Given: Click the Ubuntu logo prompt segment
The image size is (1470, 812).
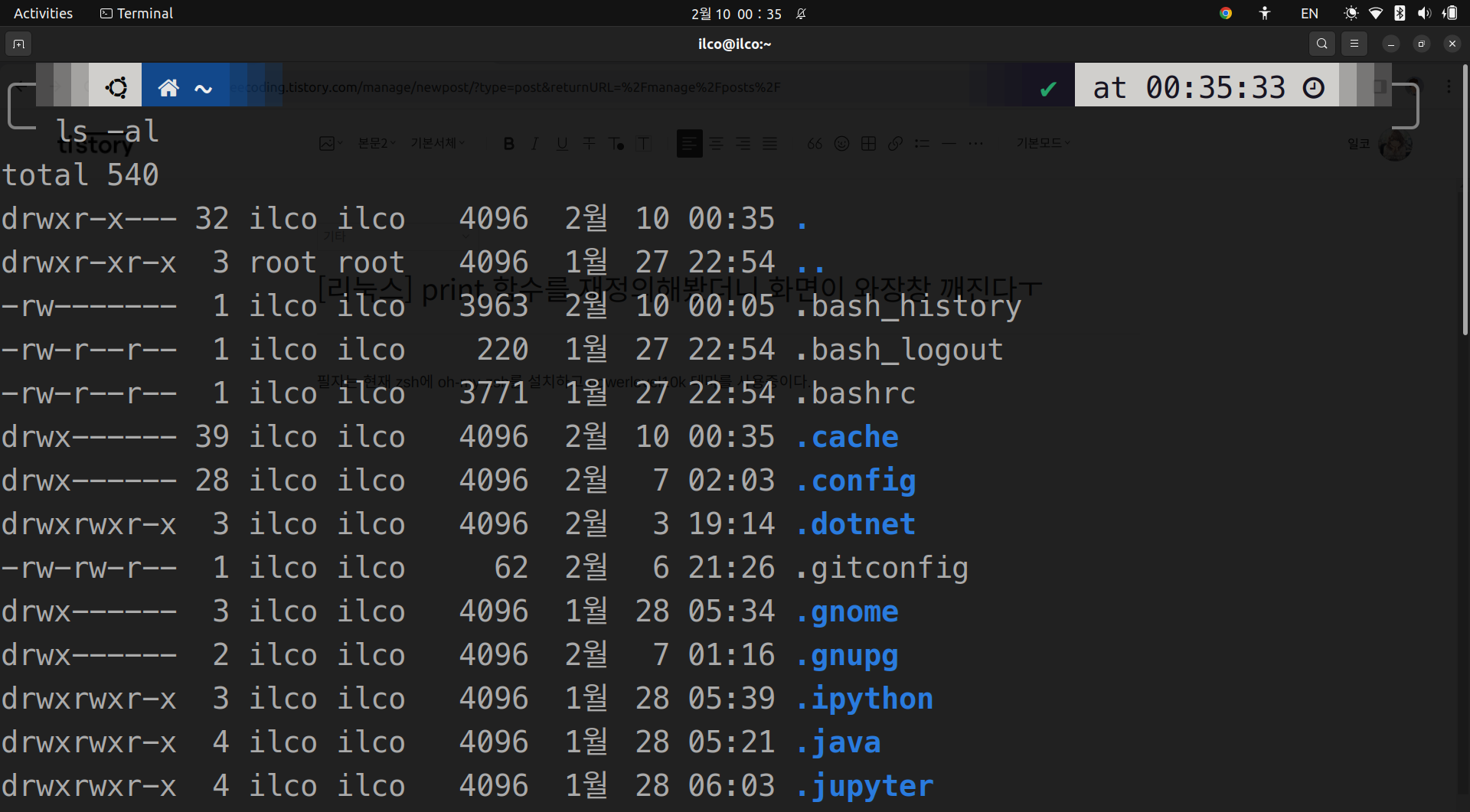Looking at the screenshot, I should pos(116,87).
